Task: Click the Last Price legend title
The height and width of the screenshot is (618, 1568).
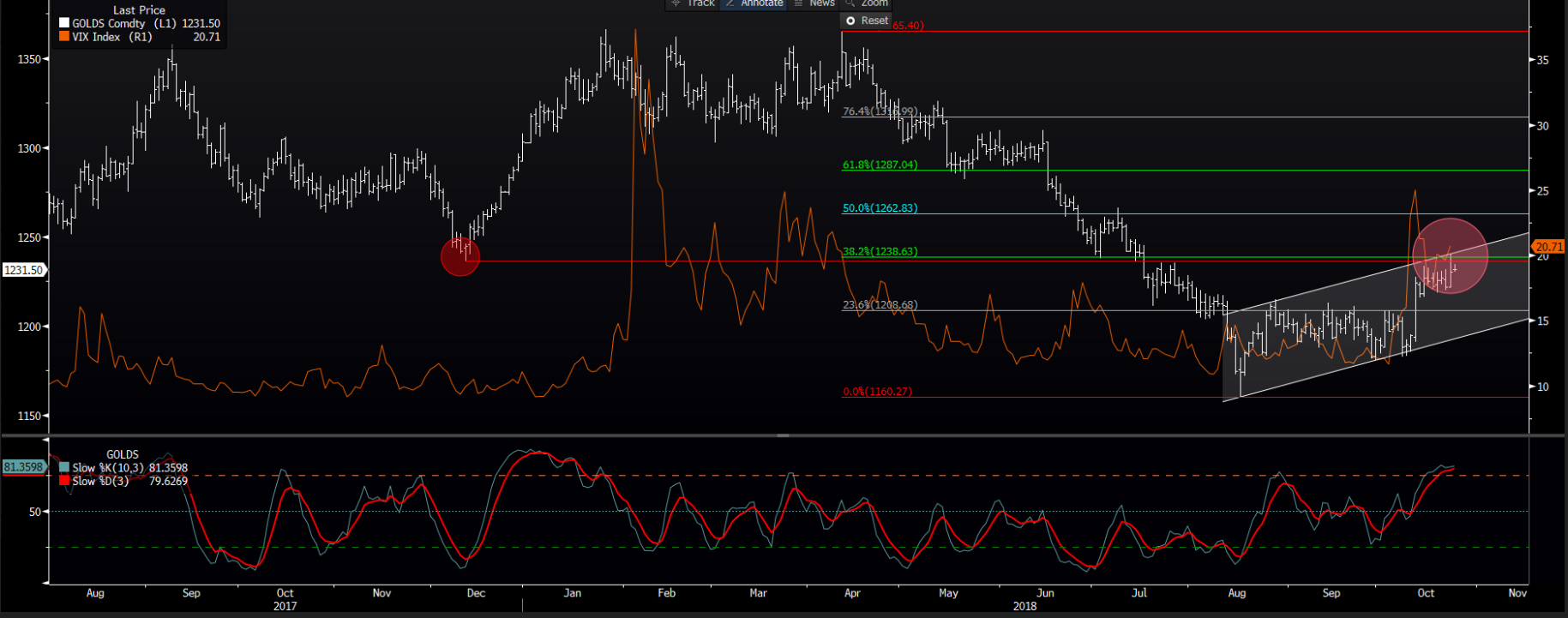Action: tap(139, 10)
